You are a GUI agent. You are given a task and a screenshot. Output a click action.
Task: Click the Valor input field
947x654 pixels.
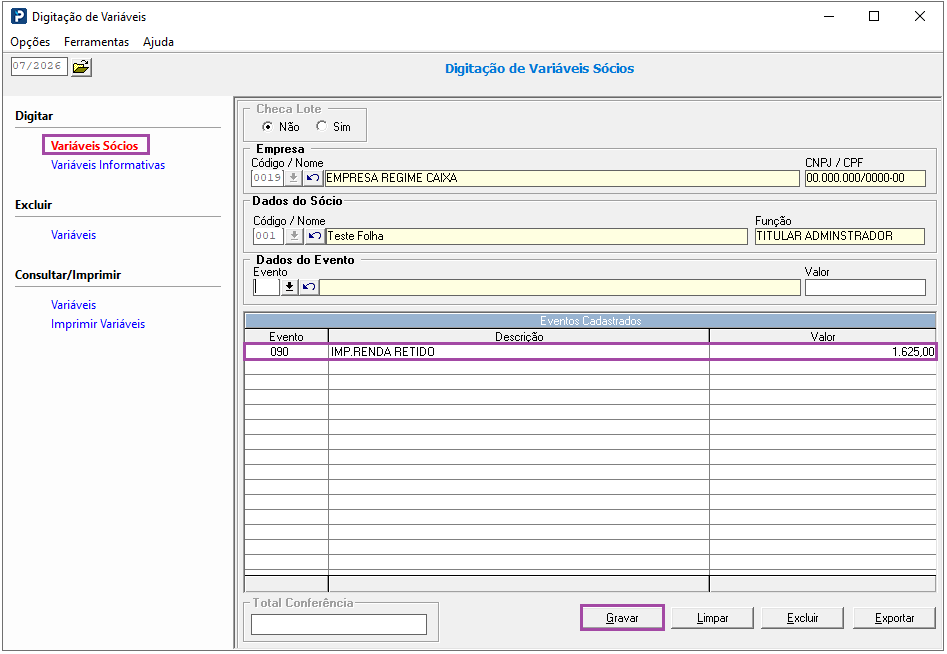click(865, 287)
